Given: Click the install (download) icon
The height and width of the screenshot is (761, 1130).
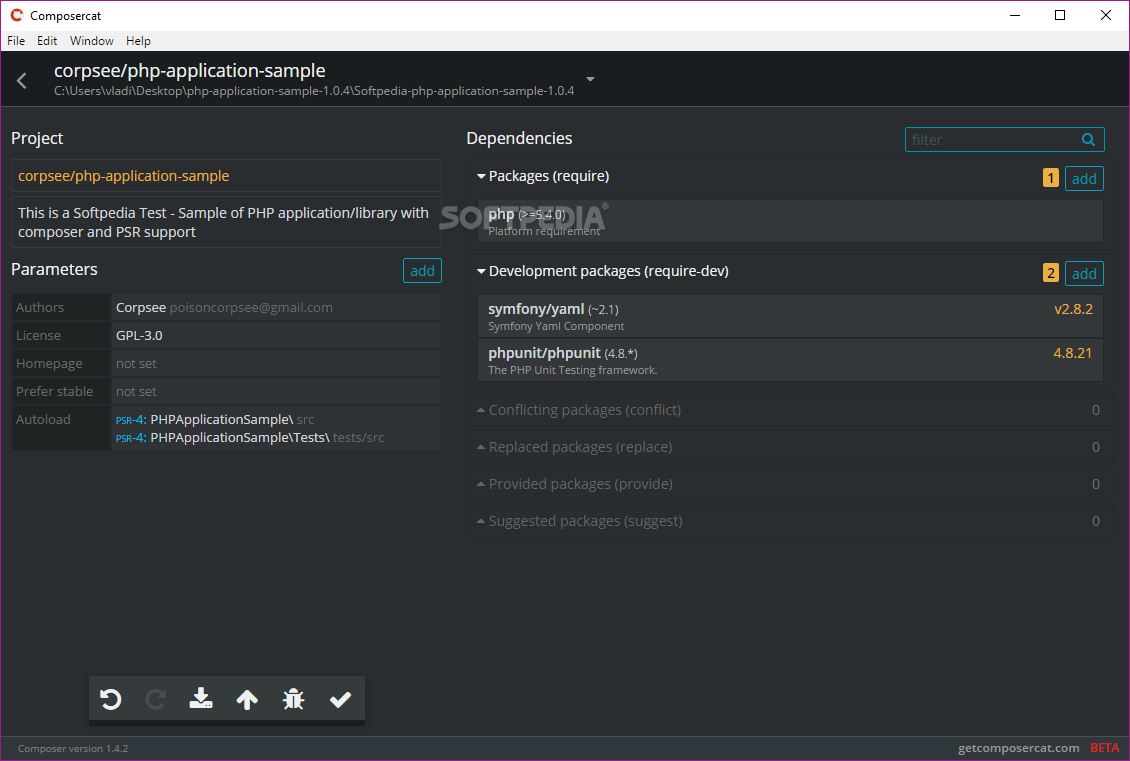Looking at the screenshot, I should coord(201,698).
